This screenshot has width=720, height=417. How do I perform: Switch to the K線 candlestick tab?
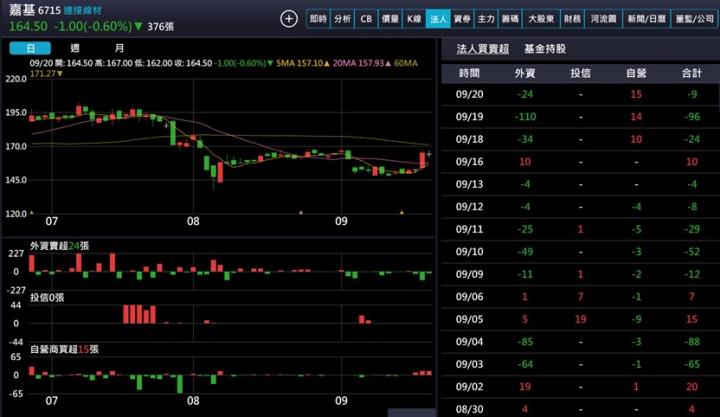(x=414, y=18)
